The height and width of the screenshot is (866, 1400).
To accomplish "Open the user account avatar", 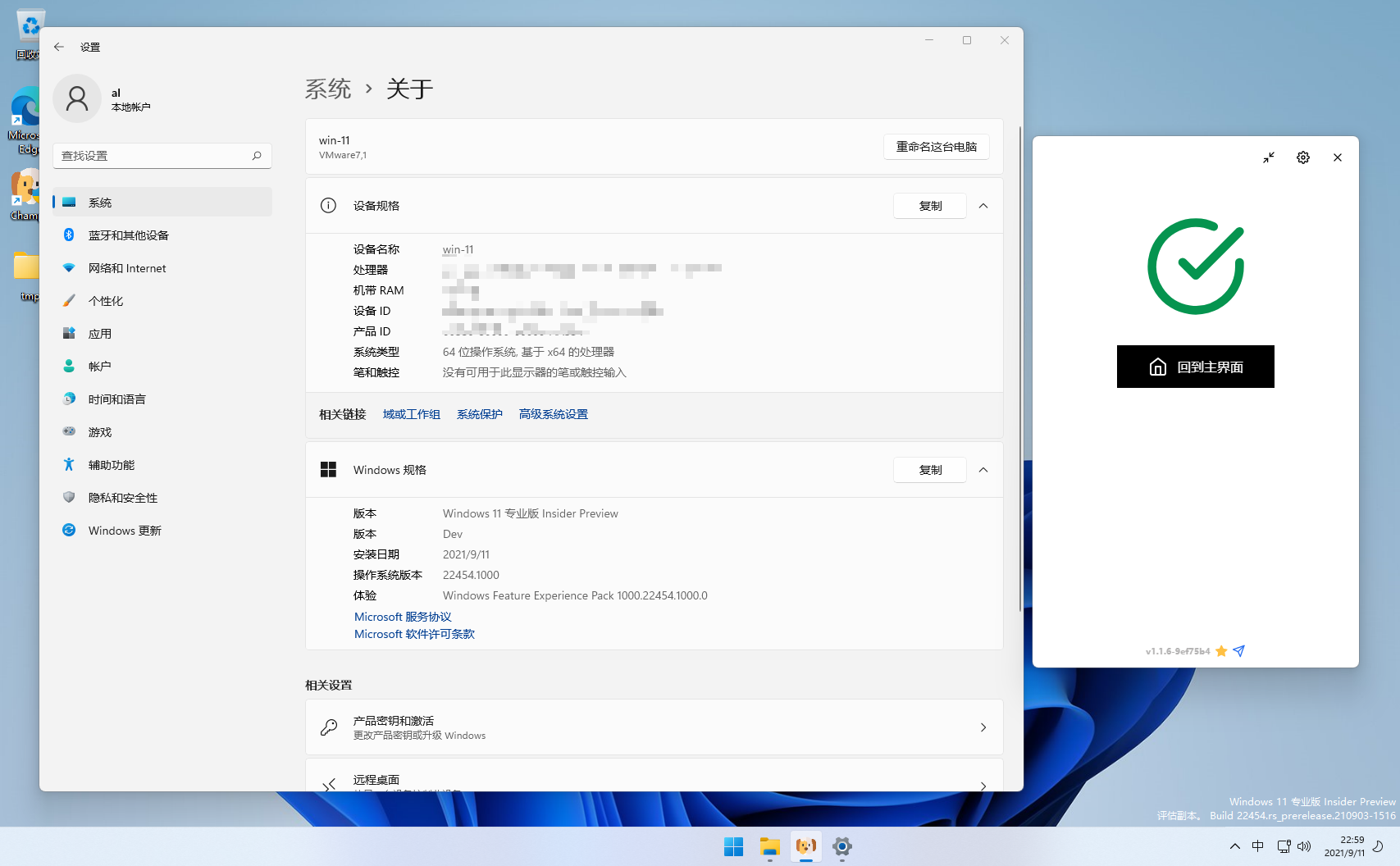I will (x=77, y=98).
